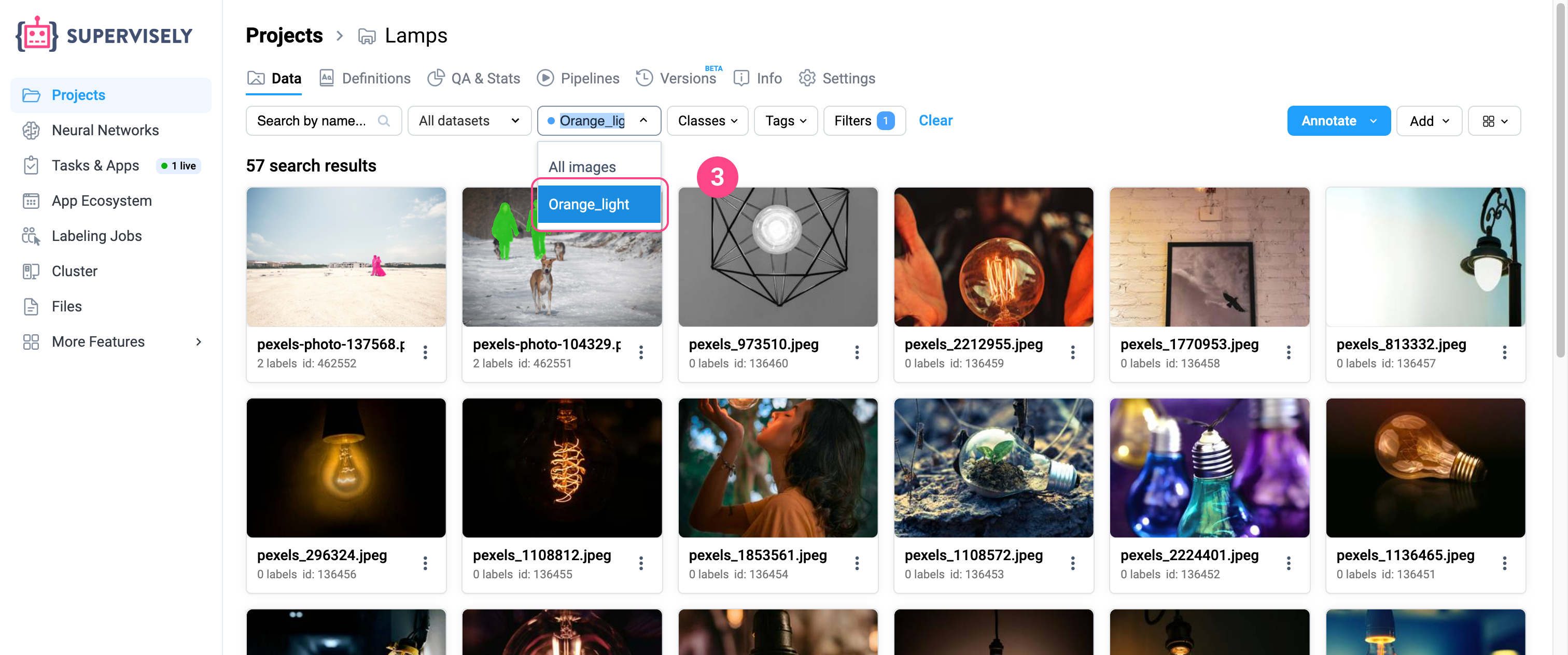Image resolution: width=1568 pixels, height=655 pixels.
Task: Select All images option
Action: [x=599, y=167]
